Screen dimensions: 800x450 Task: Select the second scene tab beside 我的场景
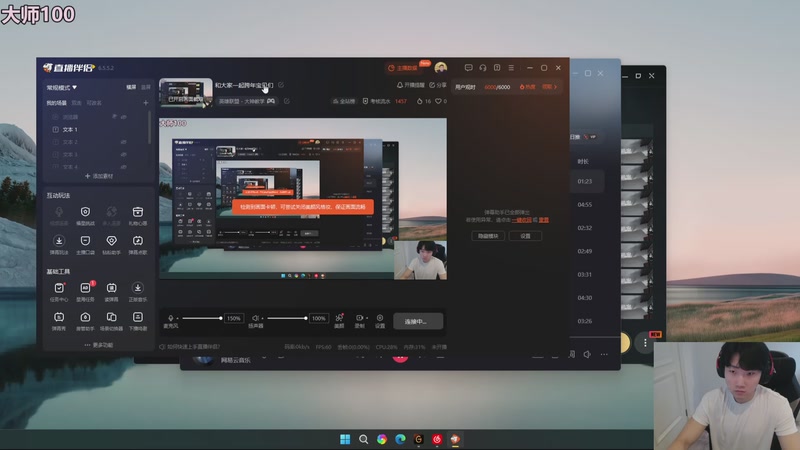tap(77, 103)
